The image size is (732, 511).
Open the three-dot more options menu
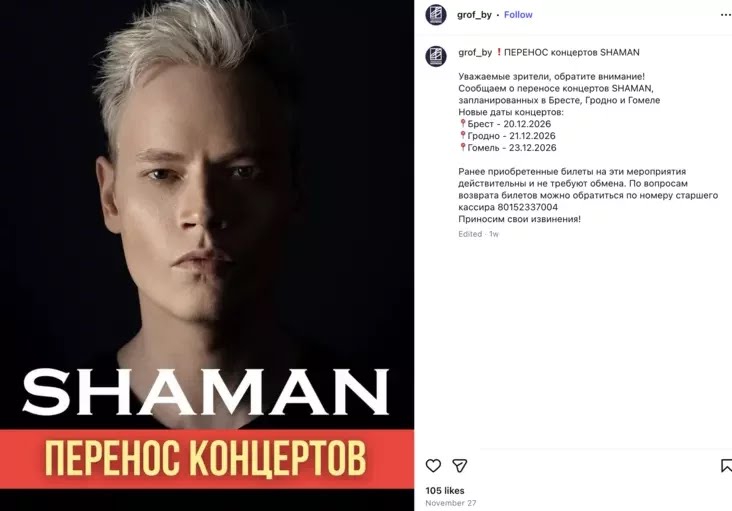(x=726, y=15)
